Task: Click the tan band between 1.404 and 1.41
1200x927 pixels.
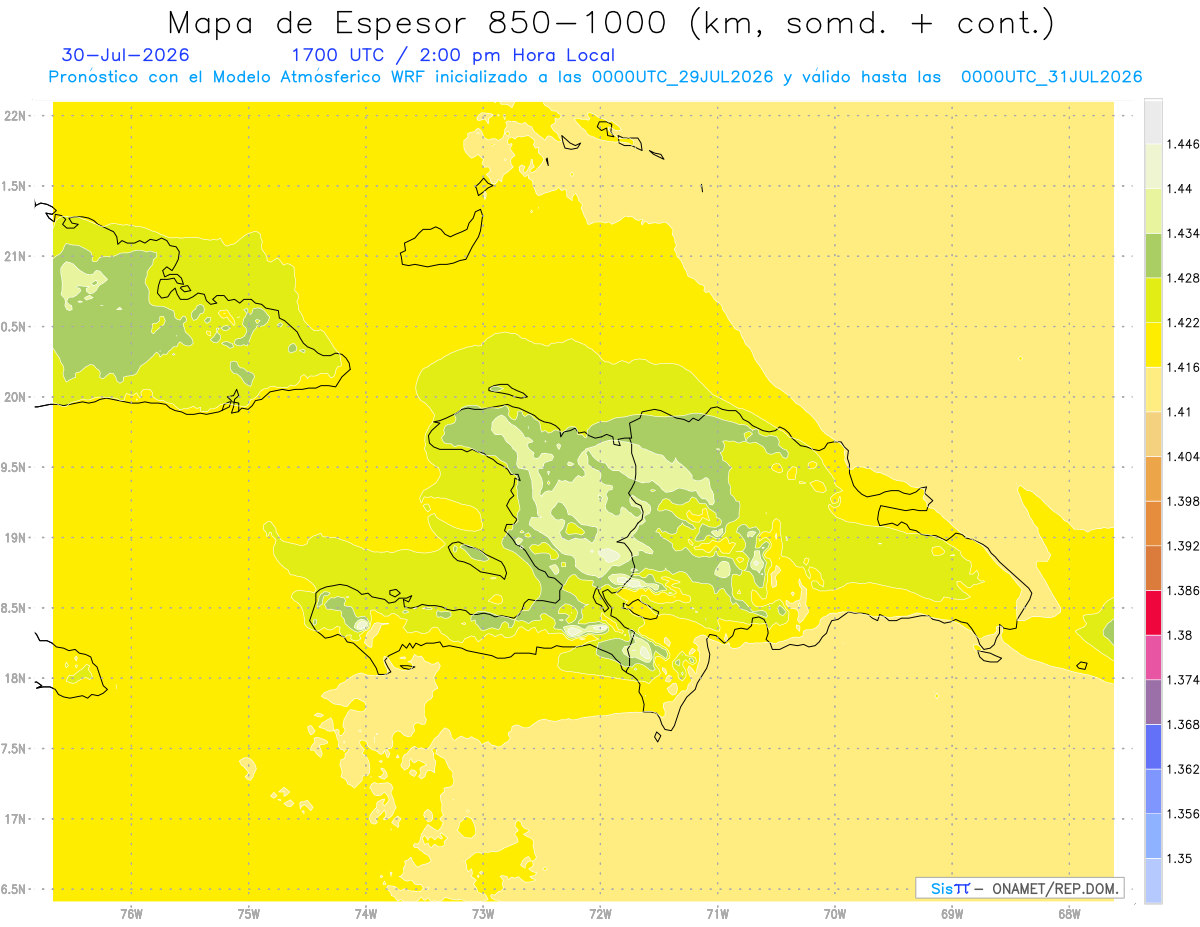Action: click(1153, 434)
